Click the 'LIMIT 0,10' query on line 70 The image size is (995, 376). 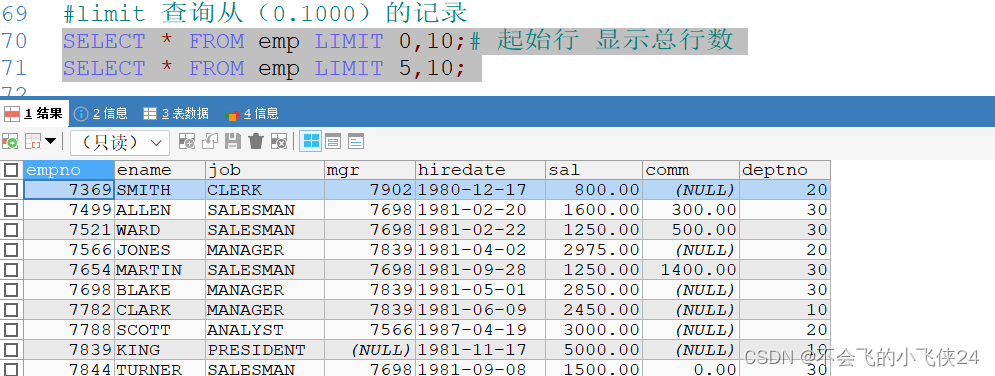pyautogui.click(x=265, y=42)
